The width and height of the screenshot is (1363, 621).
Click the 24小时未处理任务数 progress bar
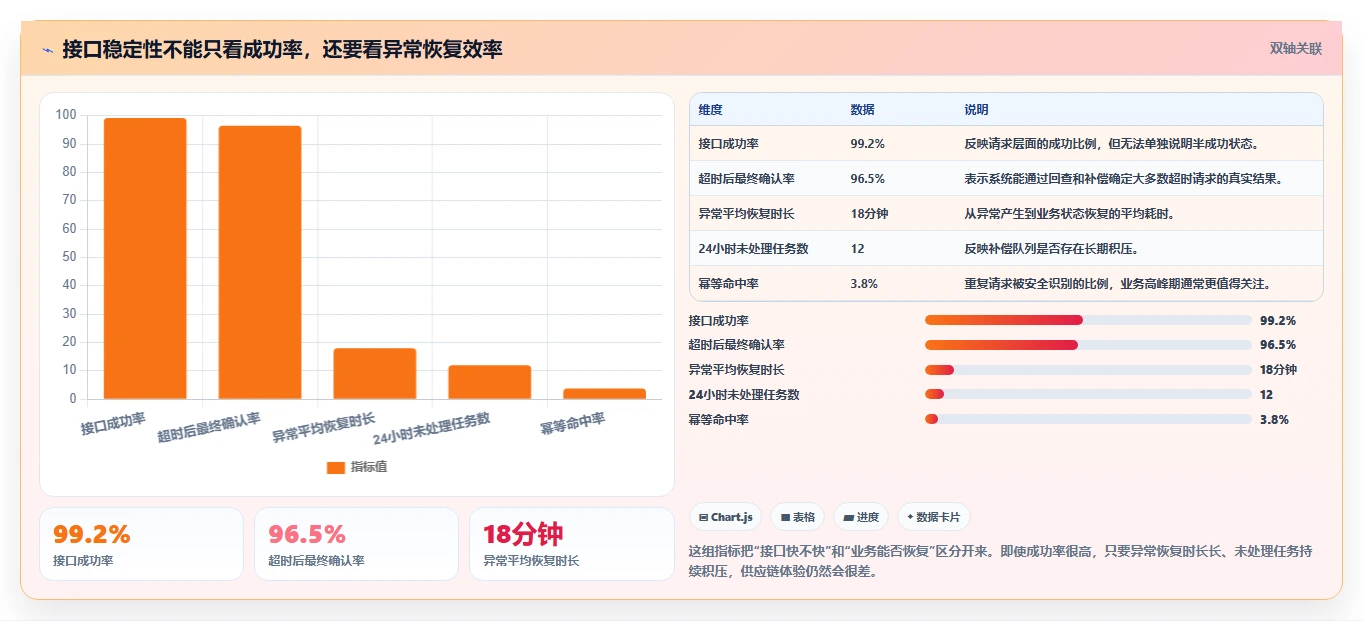click(1088, 395)
